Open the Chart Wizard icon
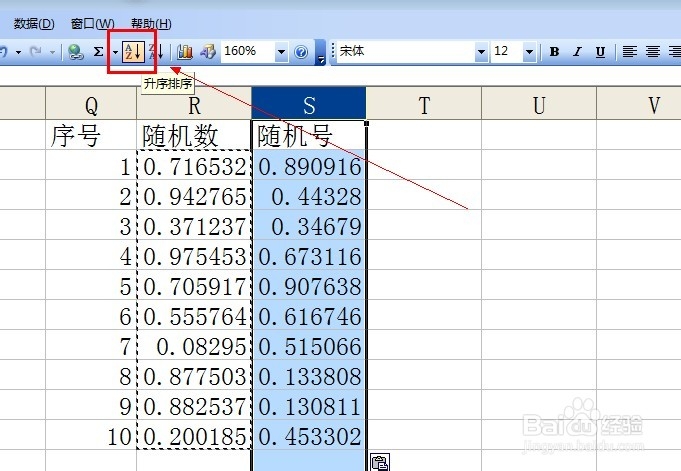Image resolution: width=681 pixels, height=471 pixels. coord(185,52)
